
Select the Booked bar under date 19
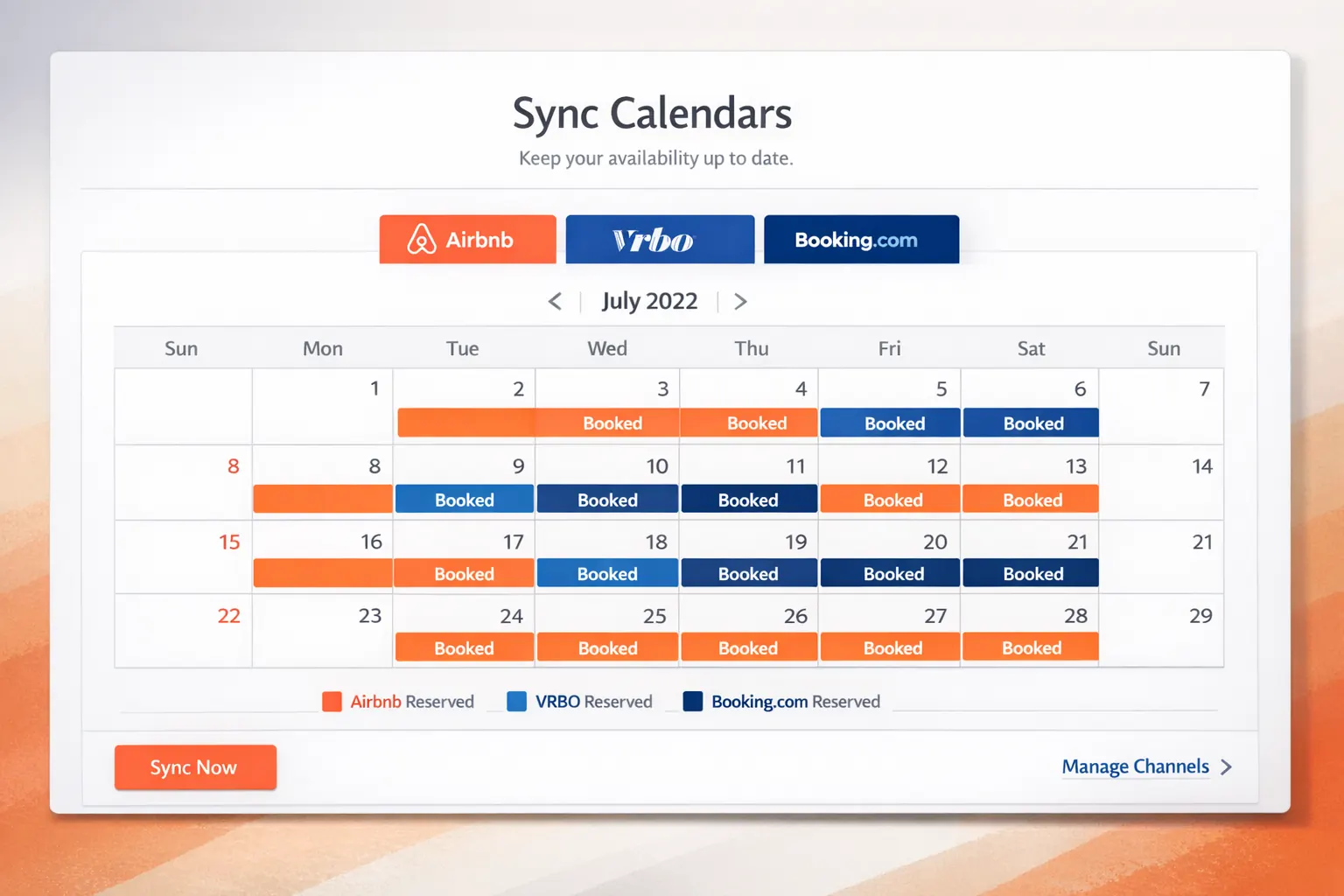tap(749, 573)
